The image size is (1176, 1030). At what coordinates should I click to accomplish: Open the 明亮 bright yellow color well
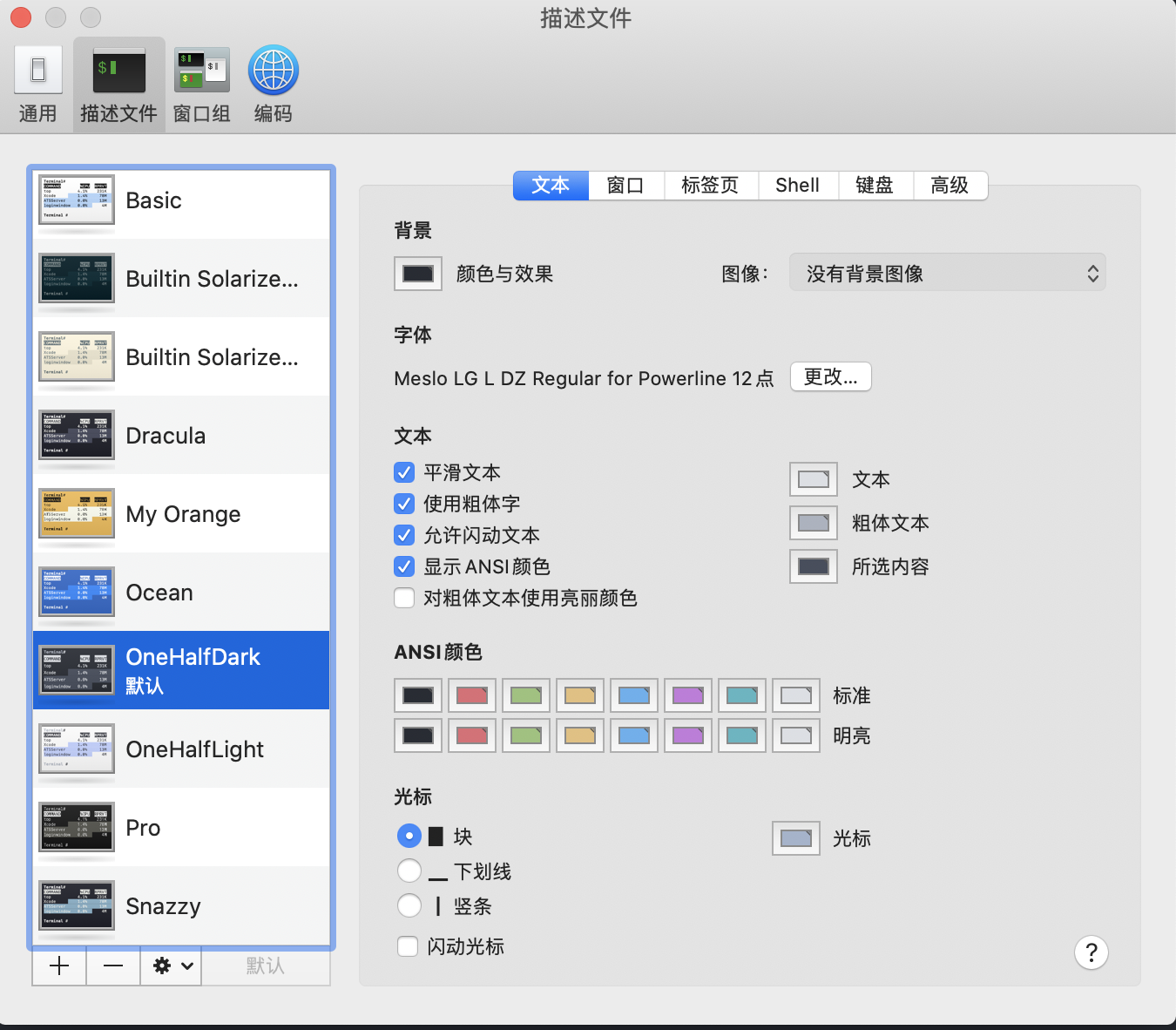(580, 735)
